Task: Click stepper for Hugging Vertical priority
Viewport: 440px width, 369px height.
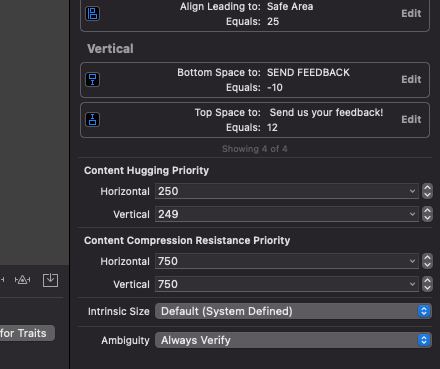Action: 427,214
